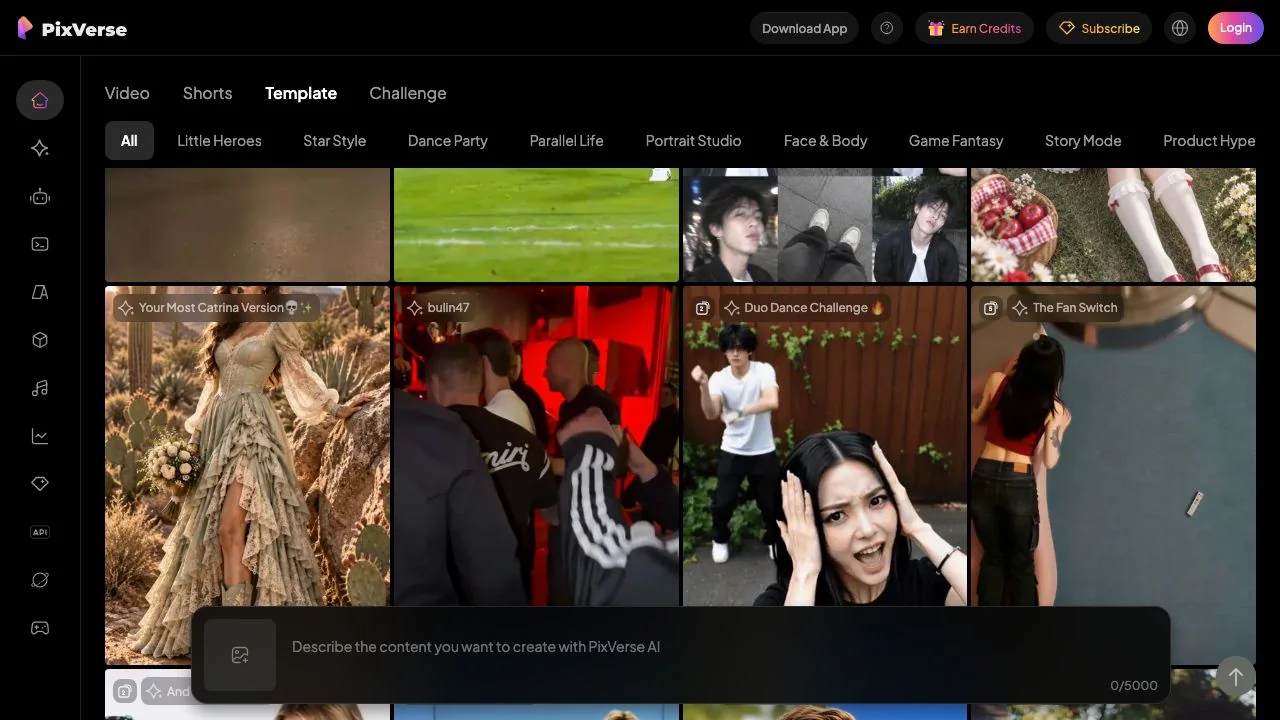Open the Game Fantasy category

click(x=956, y=141)
